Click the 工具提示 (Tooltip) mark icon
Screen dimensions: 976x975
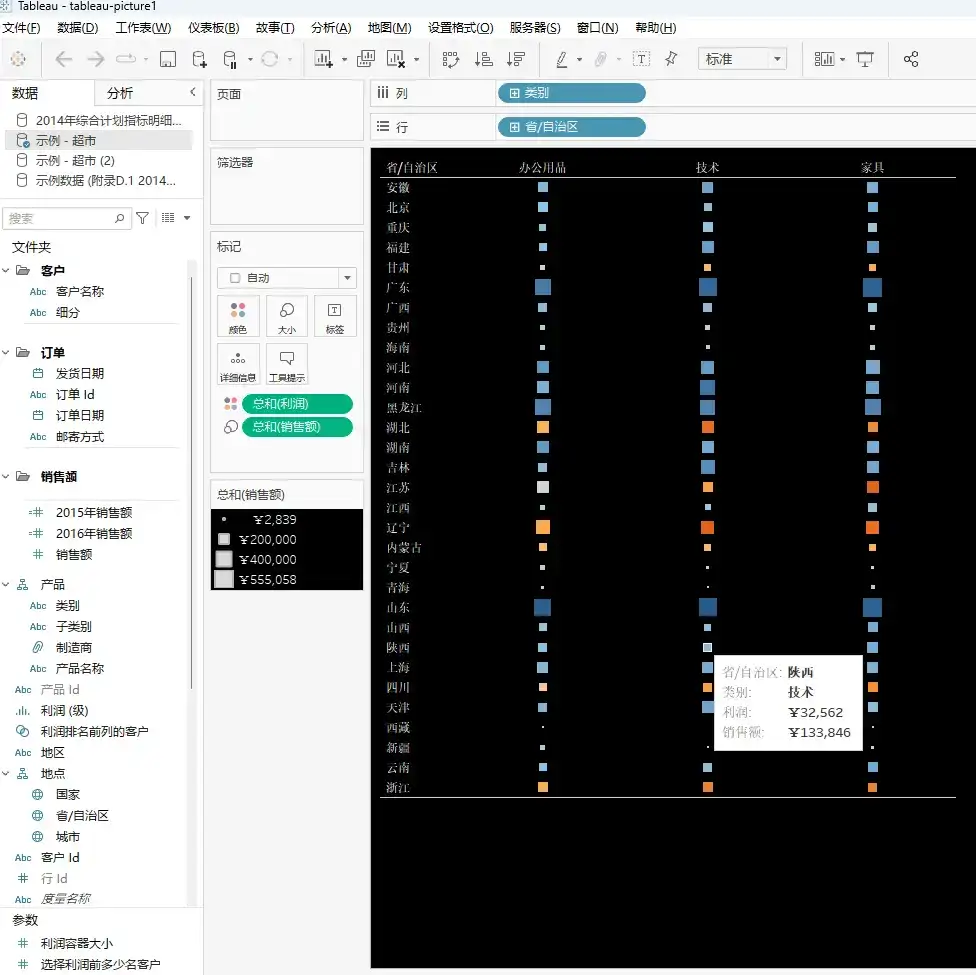point(286,363)
